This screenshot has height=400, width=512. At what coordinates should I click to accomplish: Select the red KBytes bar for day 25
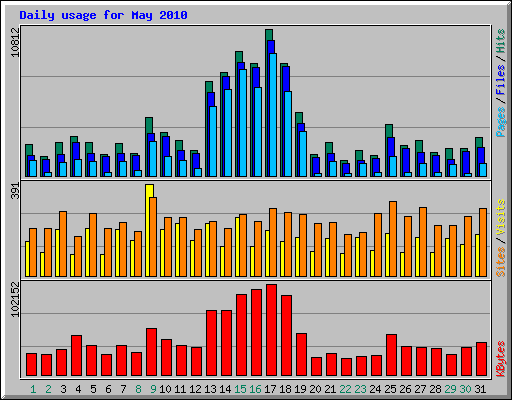coord(391,355)
